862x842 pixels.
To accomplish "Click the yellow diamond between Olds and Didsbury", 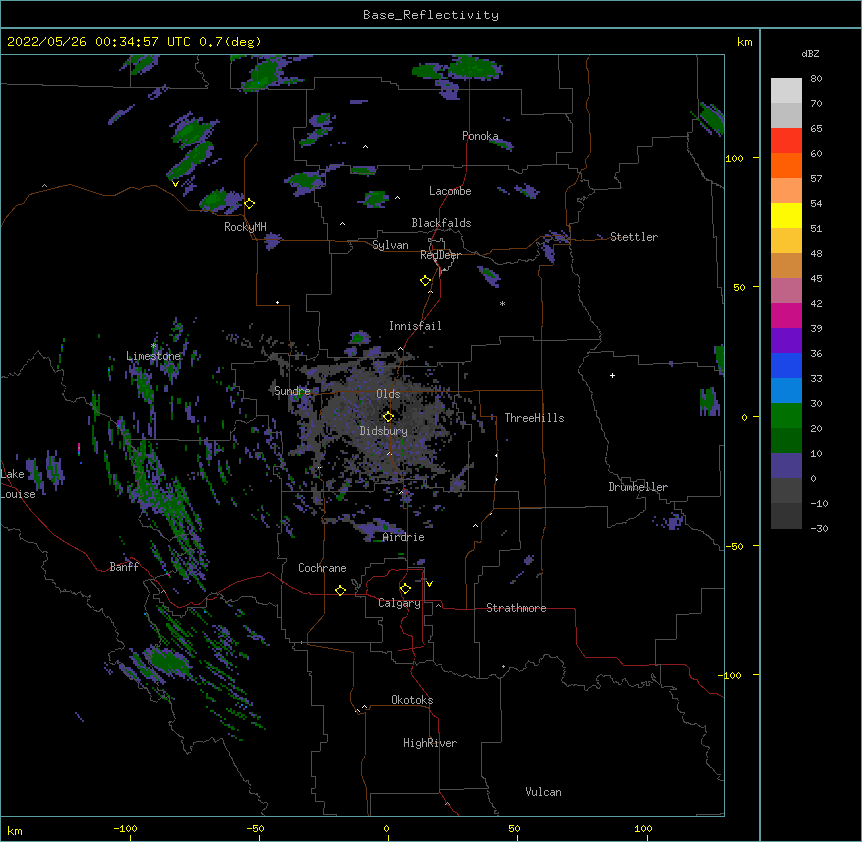I will pos(388,417).
